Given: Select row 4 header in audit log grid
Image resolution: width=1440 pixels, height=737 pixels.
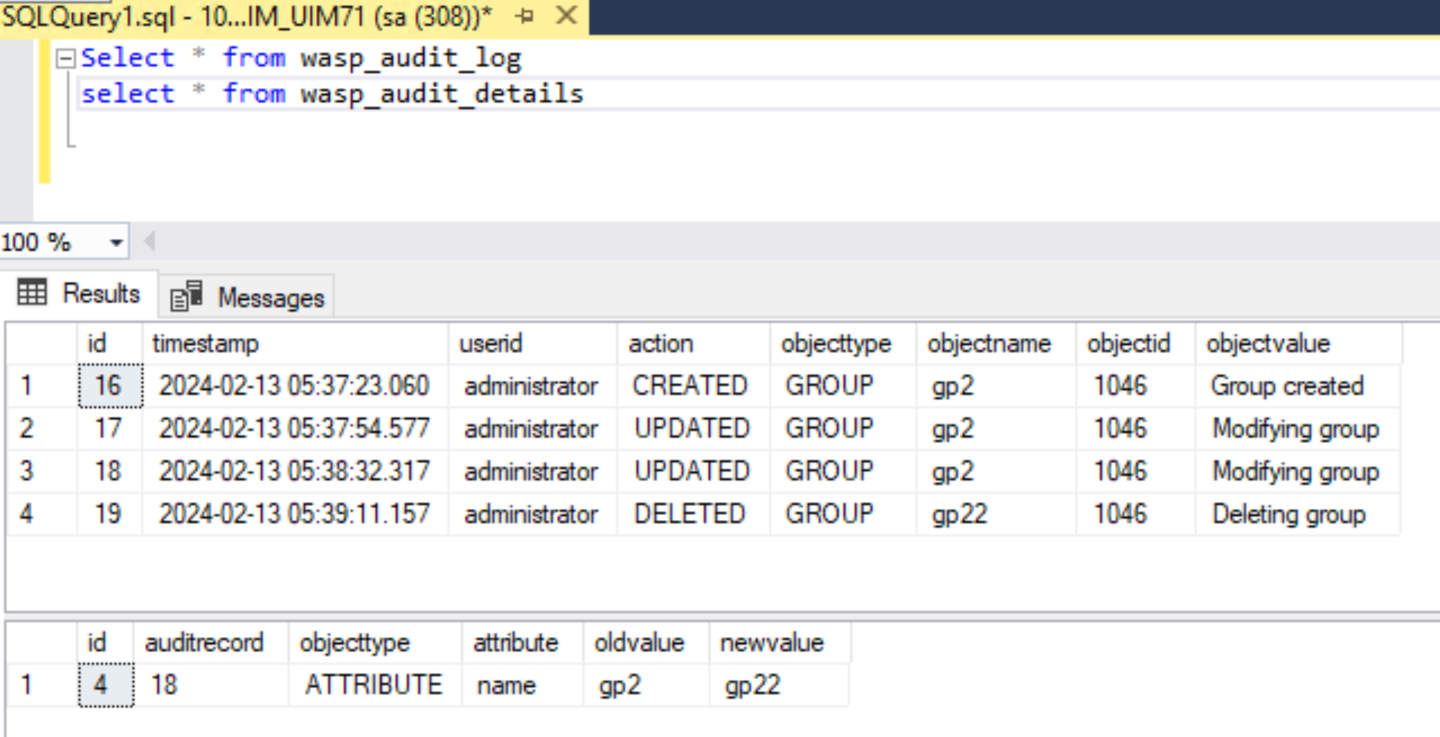Looking at the screenshot, I should (x=26, y=514).
